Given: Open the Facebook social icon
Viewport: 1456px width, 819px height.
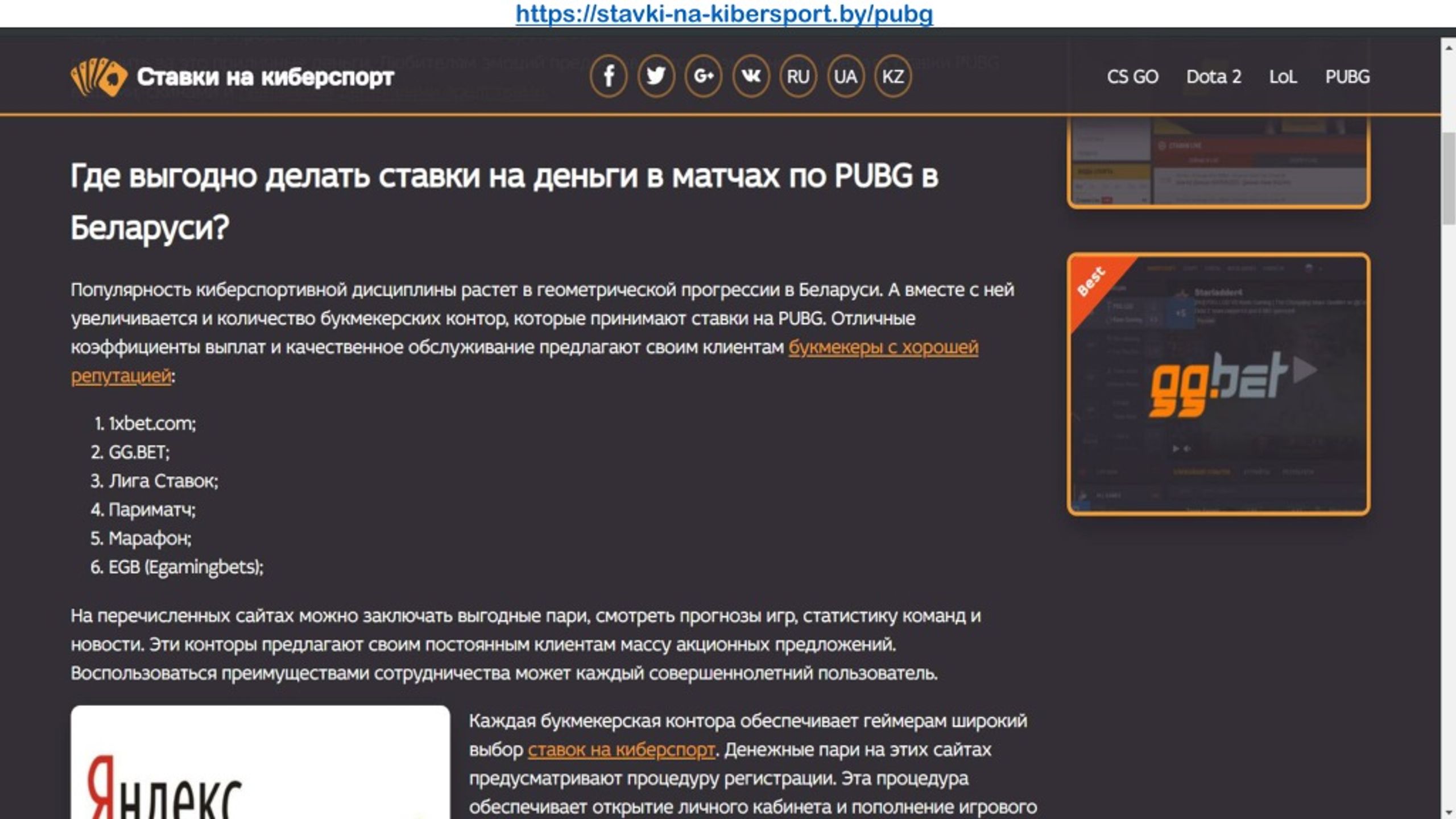Looking at the screenshot, I should 609,76.
